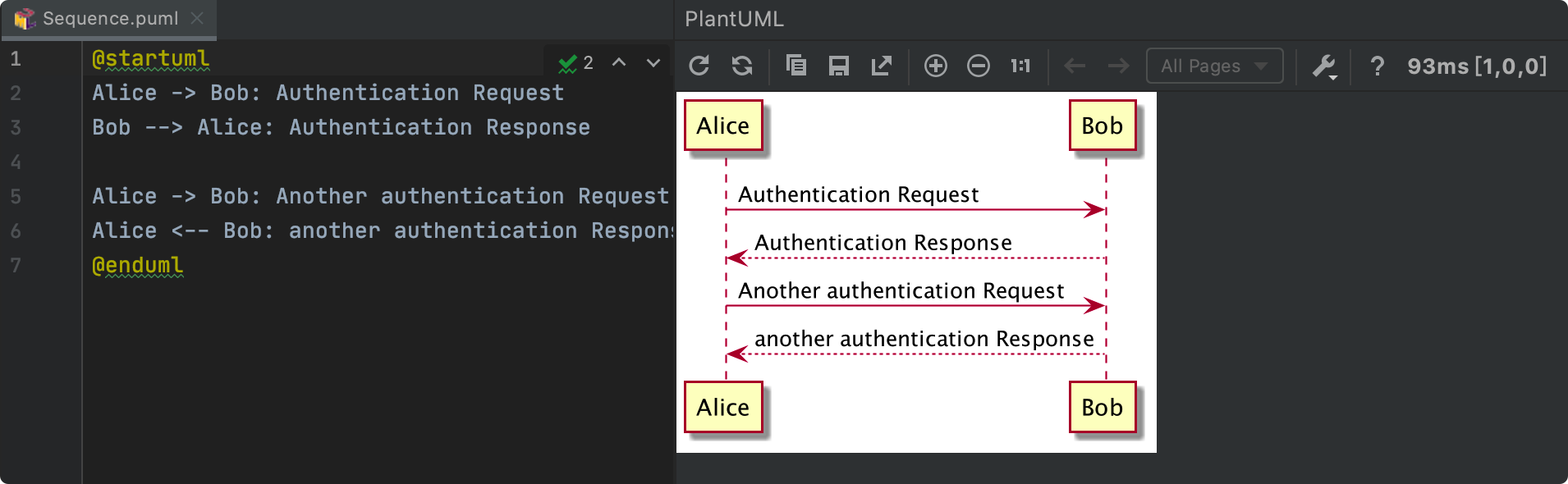Click line number 1 in the gutter
The width and height of the screenshot is (1568, 484).
point(16,59)
